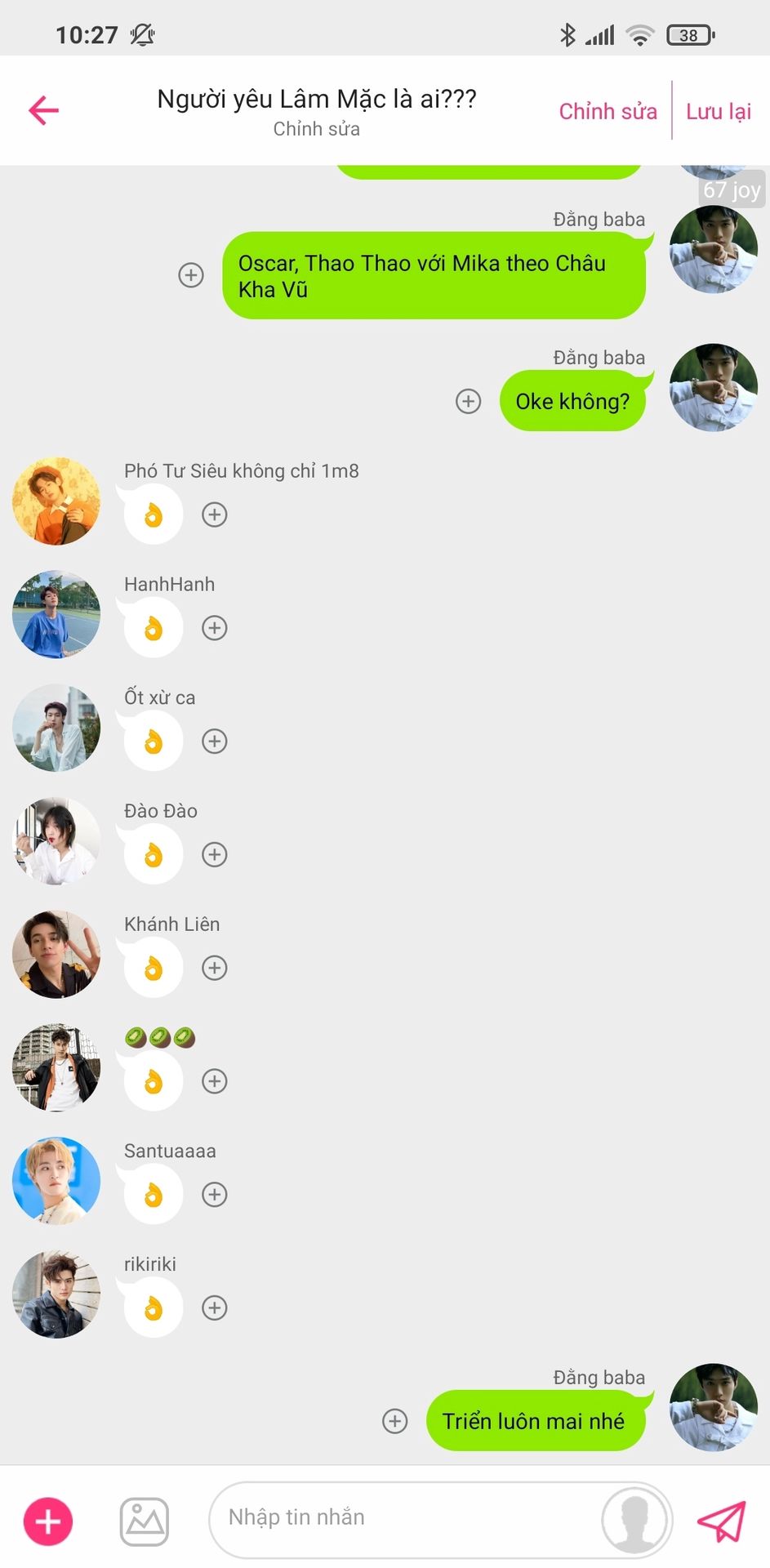
Task: Tap plus icon beside 'Oke không?' bubble
Action: pyautogui.click(x=468, y=401)
